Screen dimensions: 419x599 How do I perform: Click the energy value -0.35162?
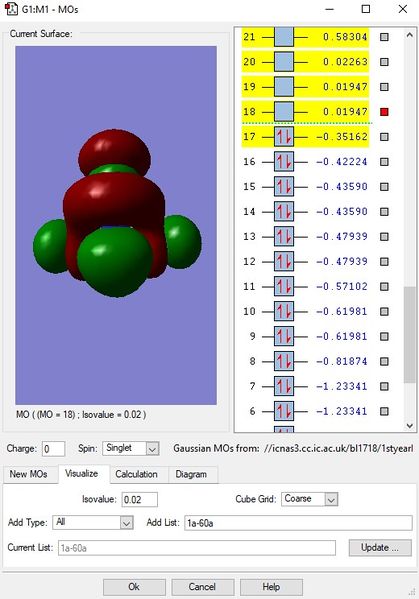click(x=342, y=137)
